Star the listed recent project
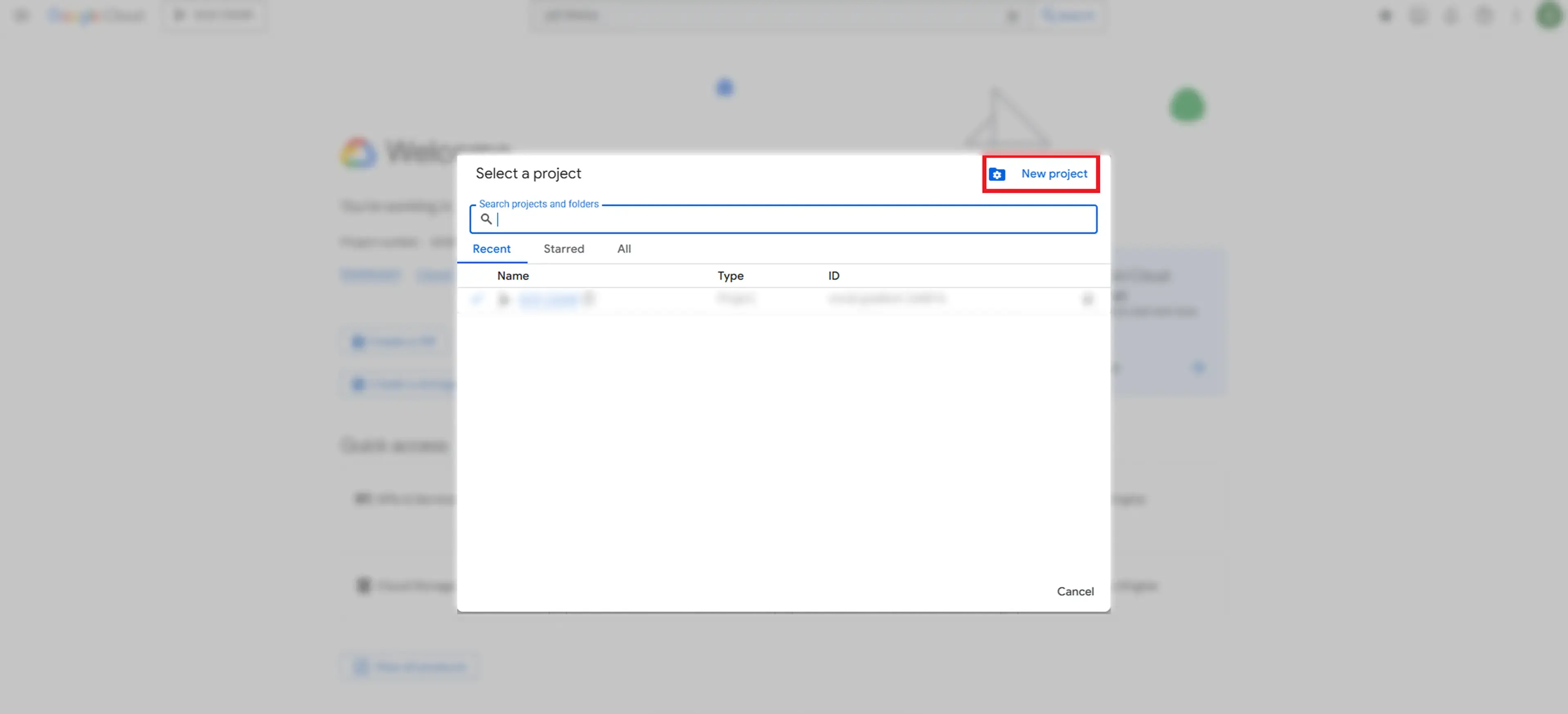This screenshot has width=1568, height=714. 1087,299
